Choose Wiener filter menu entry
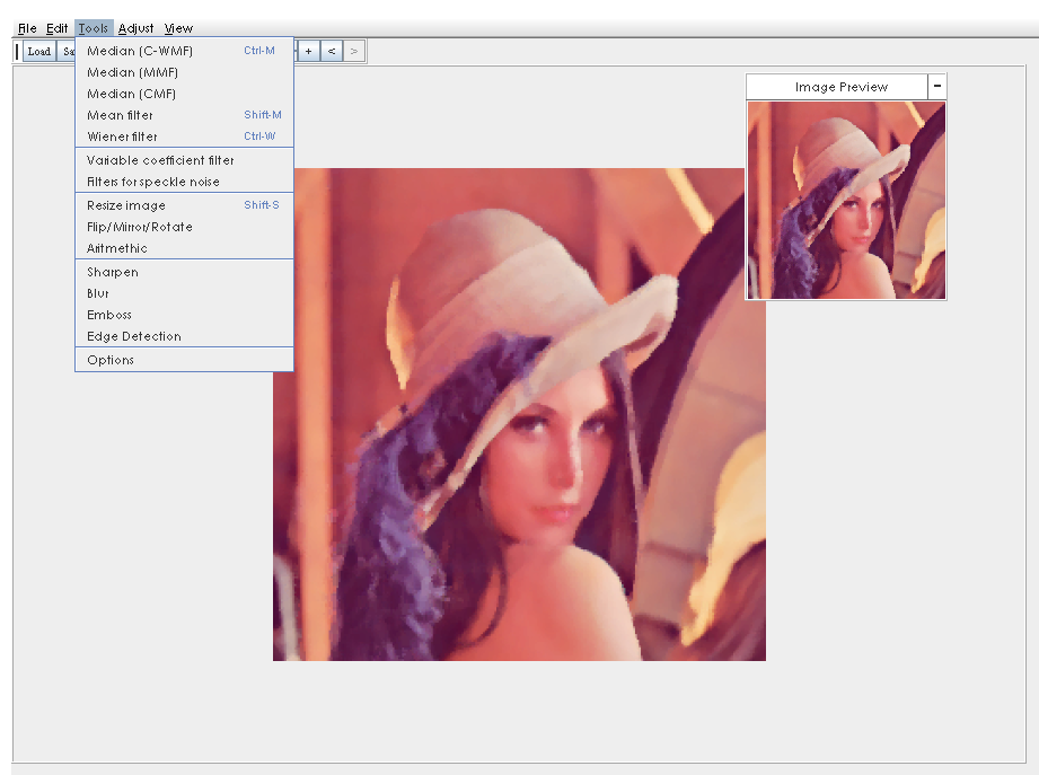The height and width of the screenshot is (775, 1039). tap(184, 136)
